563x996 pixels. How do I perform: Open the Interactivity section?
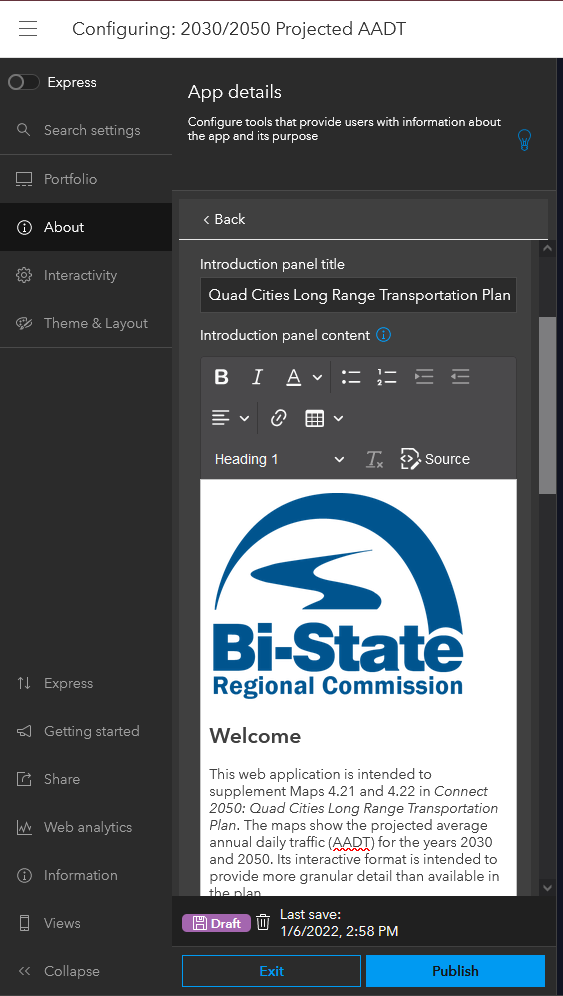[x=86, y=275]
